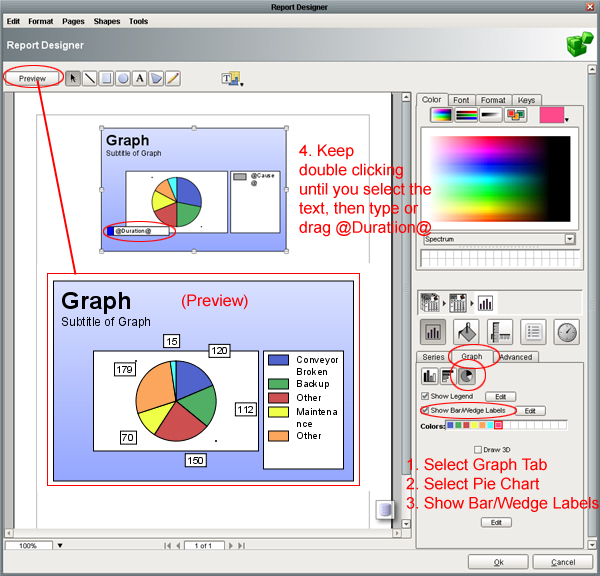
Task: Click the Cancel button
Action: point(563,562)
